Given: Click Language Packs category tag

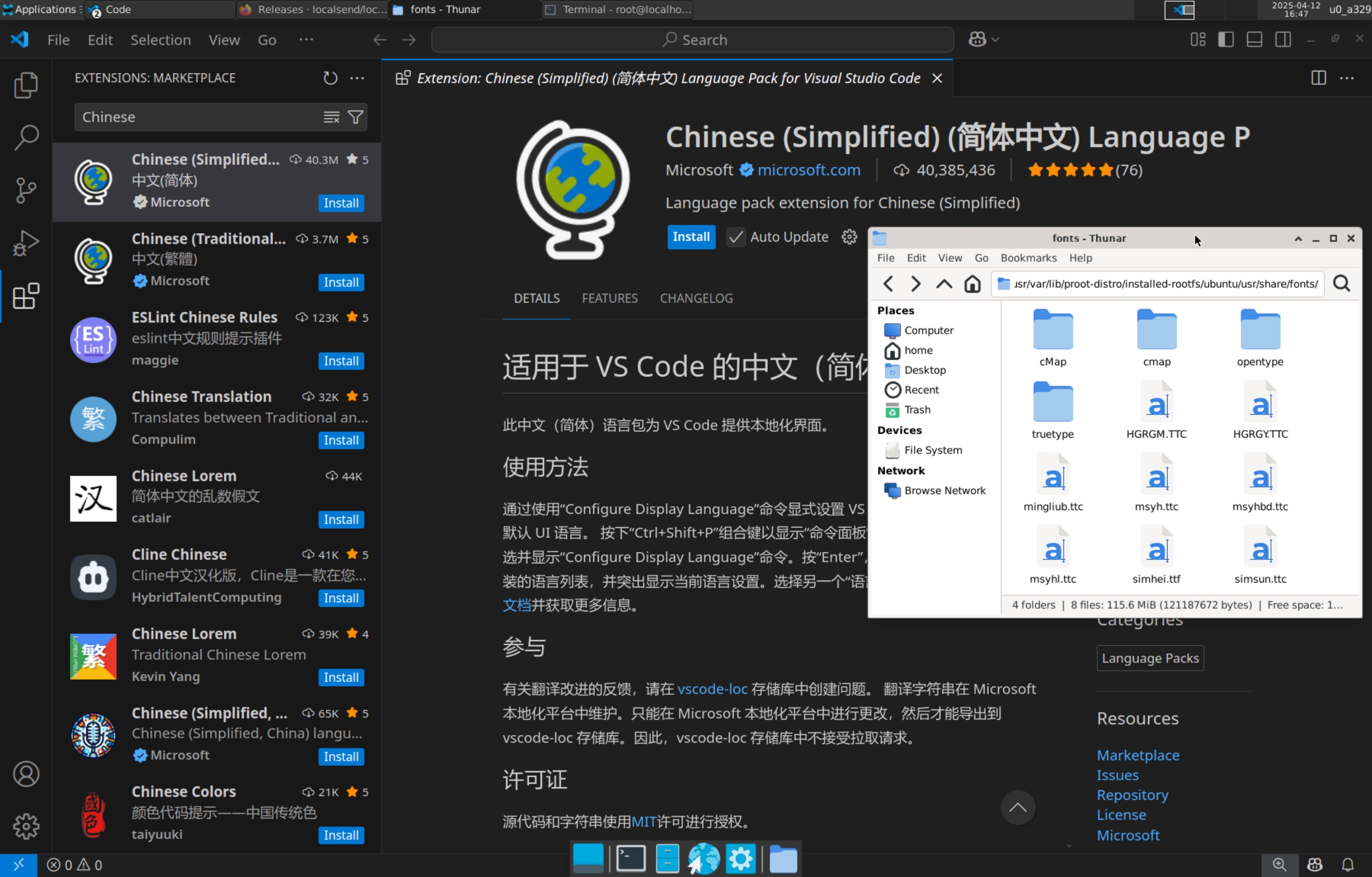Looking at the screenshot, I should 1150,658.
